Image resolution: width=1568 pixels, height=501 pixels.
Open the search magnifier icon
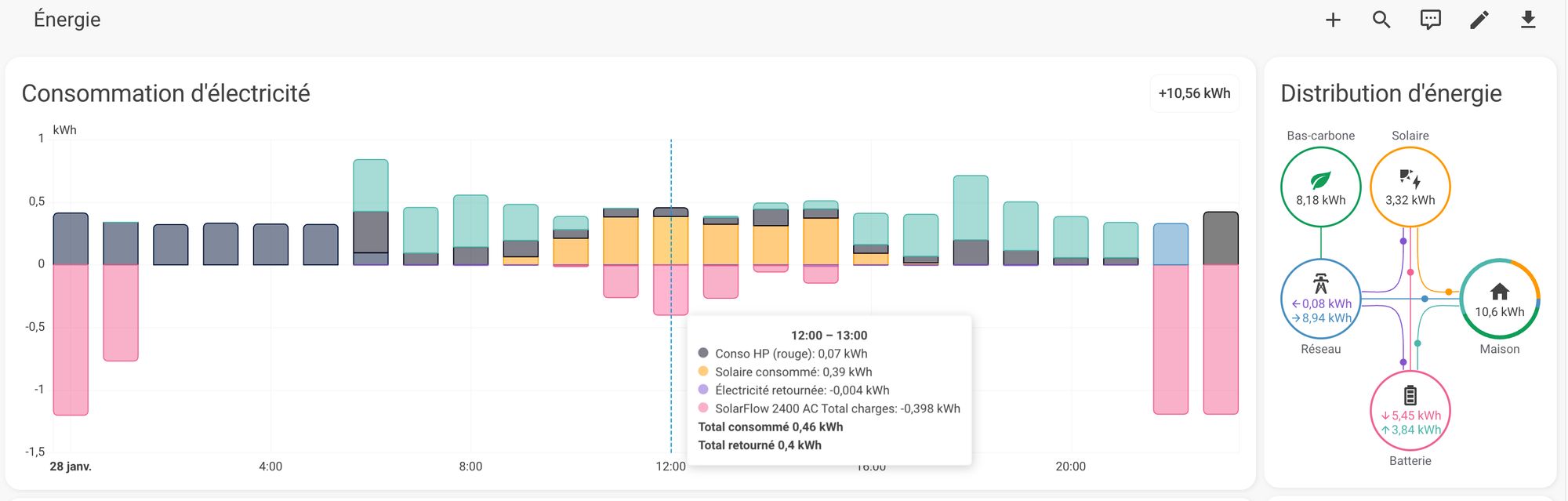tap(1381, 20)
